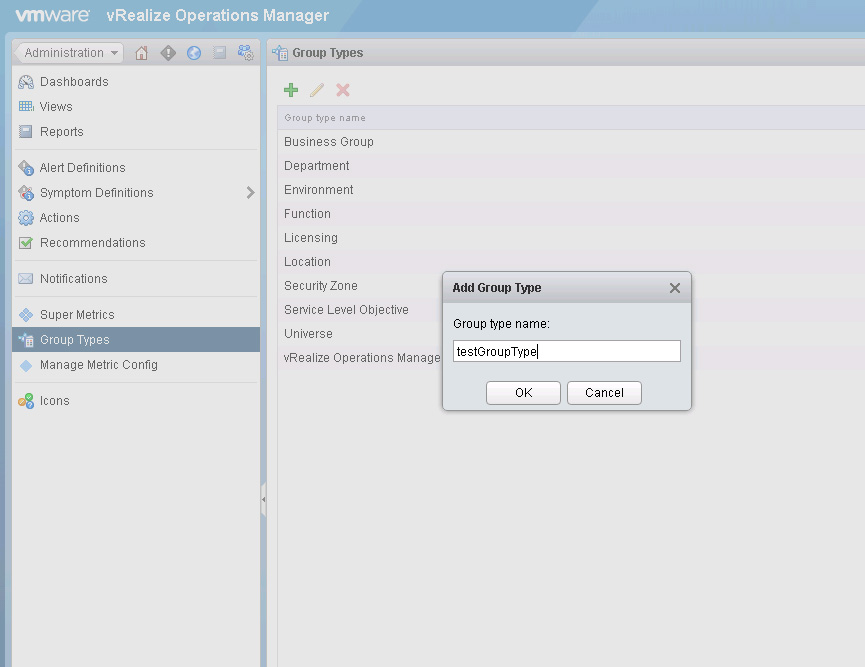Collapse the left navigation pane handle

pos(263,499)
